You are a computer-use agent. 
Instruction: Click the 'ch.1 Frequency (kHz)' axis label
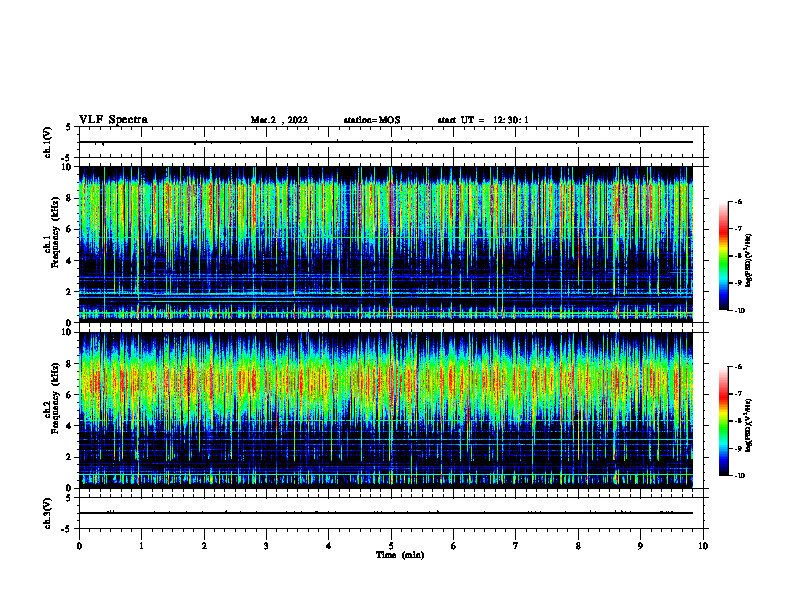[x=51, y=232]
